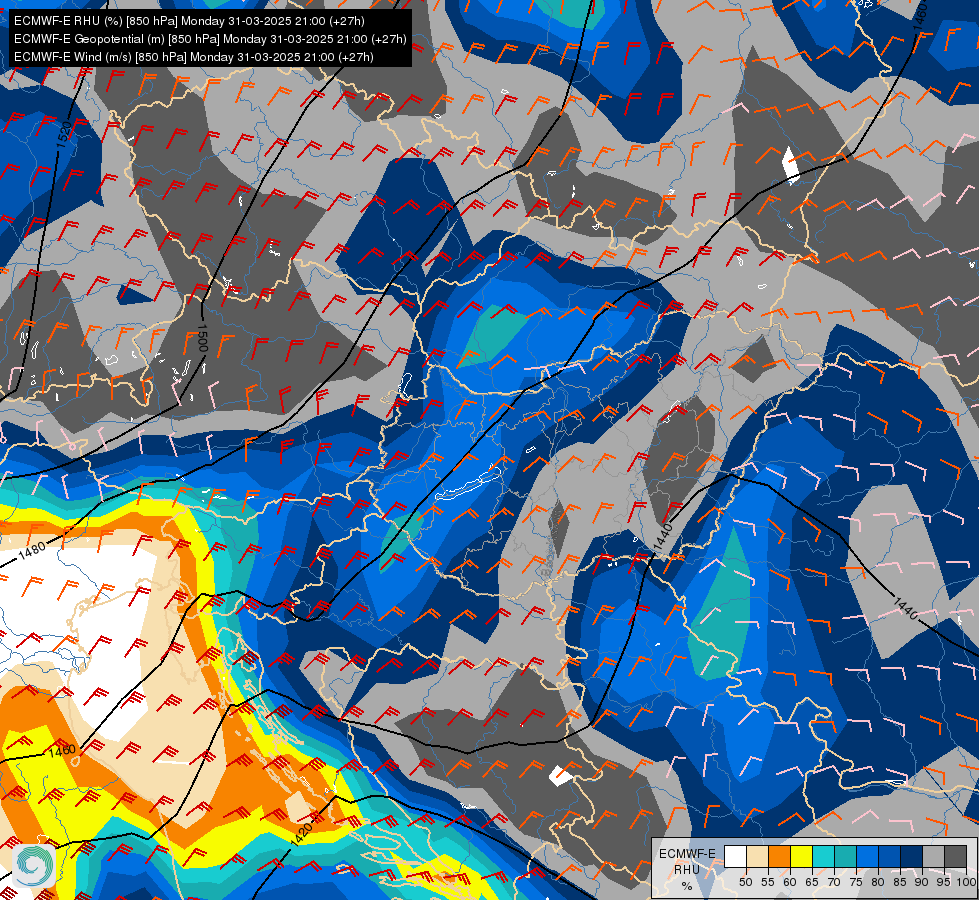
Task: Click the beige 50-55% legend swatch
Action: 757,856
